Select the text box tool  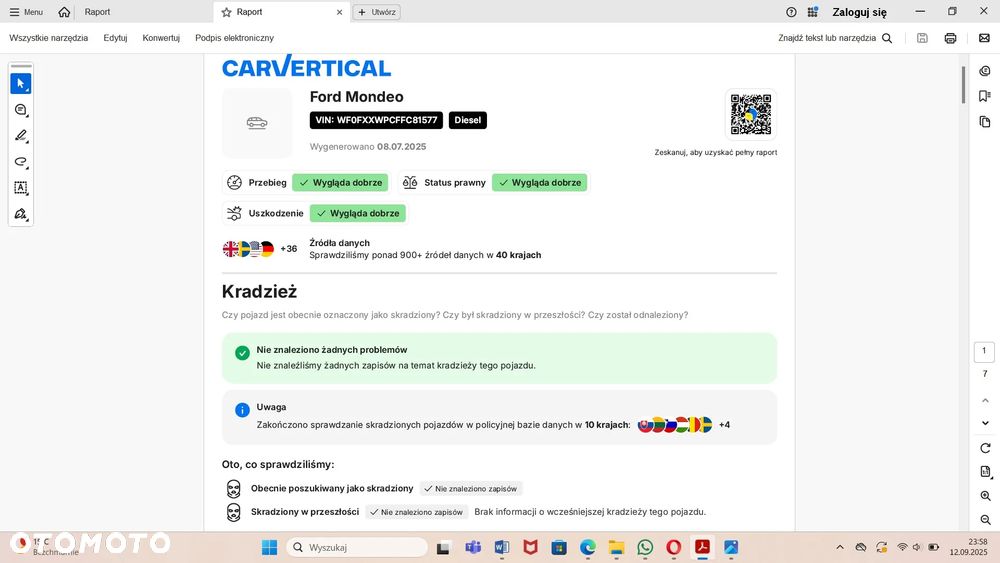(21, 187)
